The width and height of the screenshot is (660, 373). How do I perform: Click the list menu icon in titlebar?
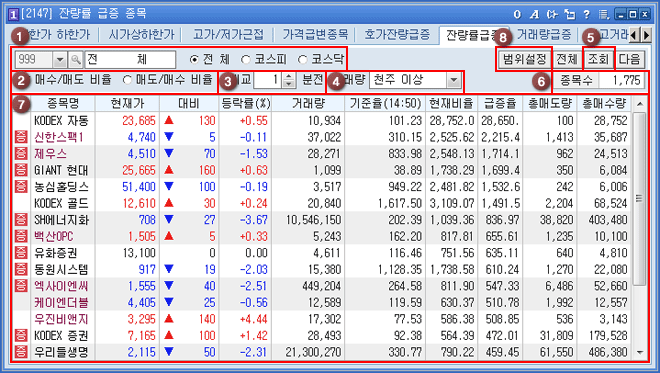coord(604,14)
